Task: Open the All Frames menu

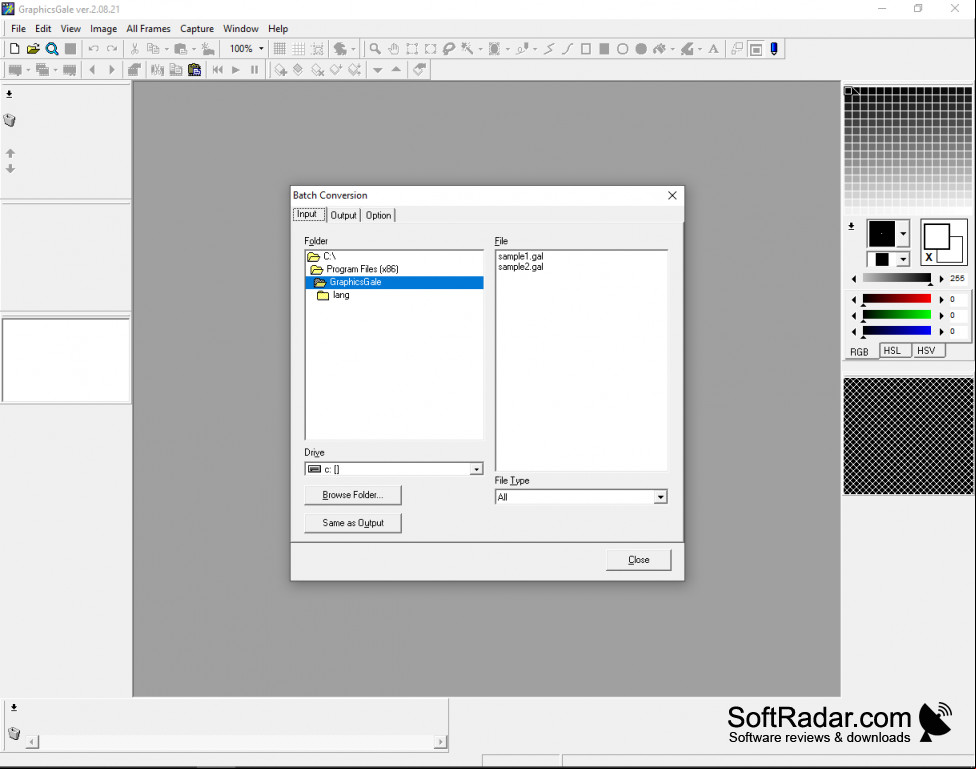Action: pos(148,29)
